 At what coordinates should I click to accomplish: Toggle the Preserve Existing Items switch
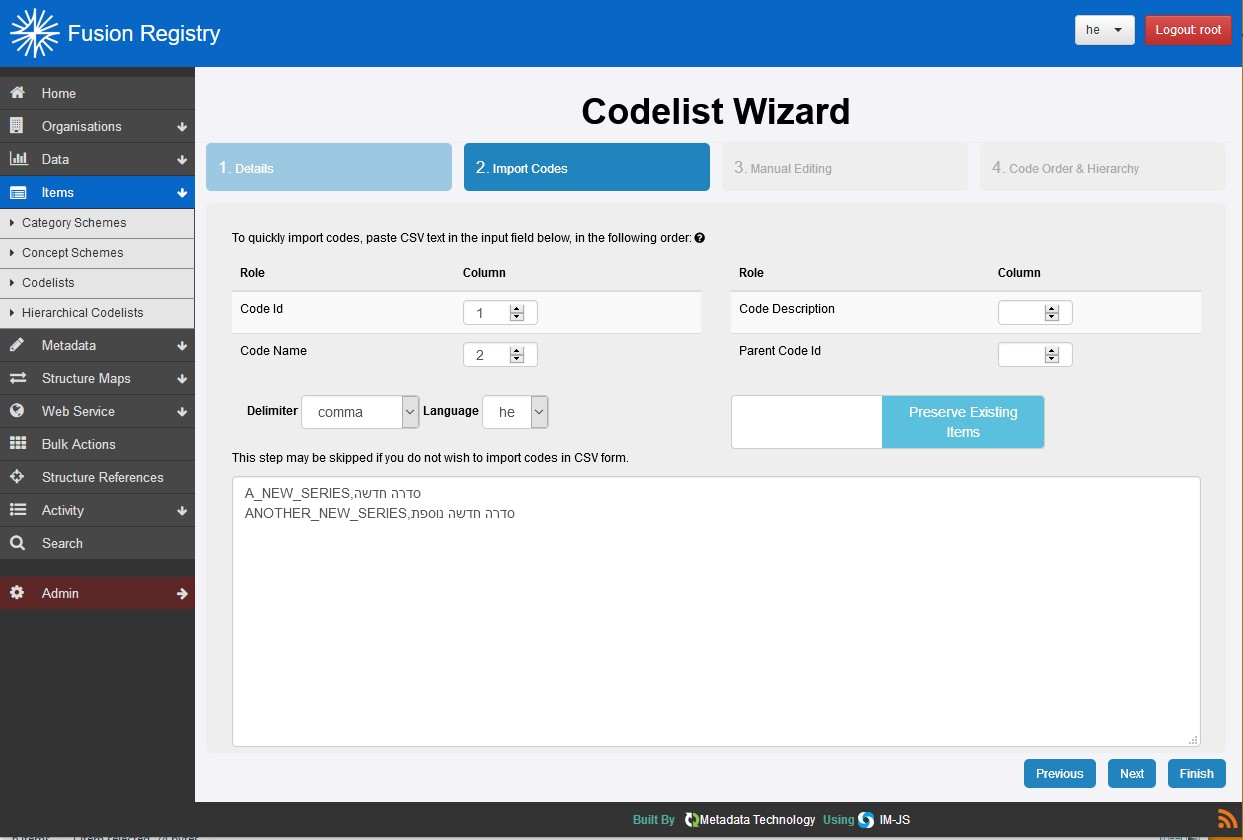(887, 422)
